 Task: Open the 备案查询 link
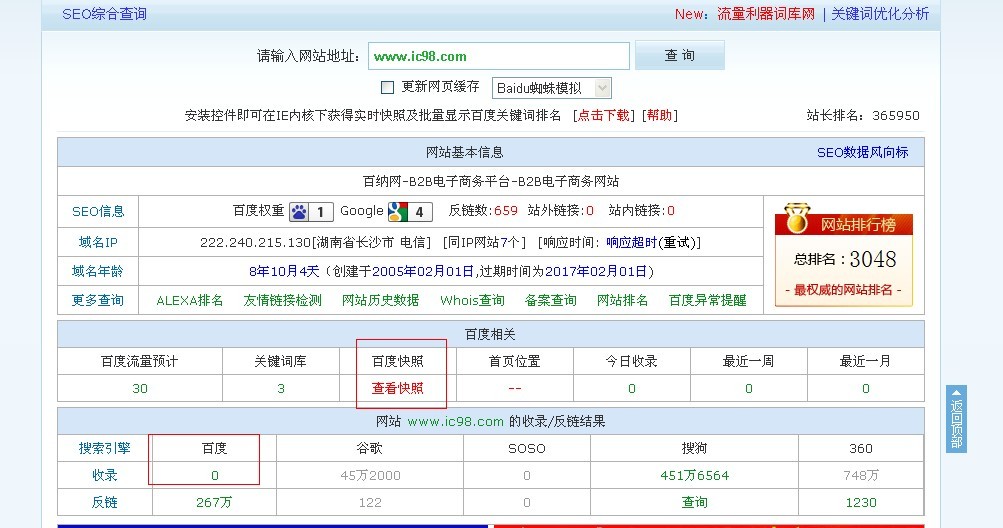click(551, 300)
